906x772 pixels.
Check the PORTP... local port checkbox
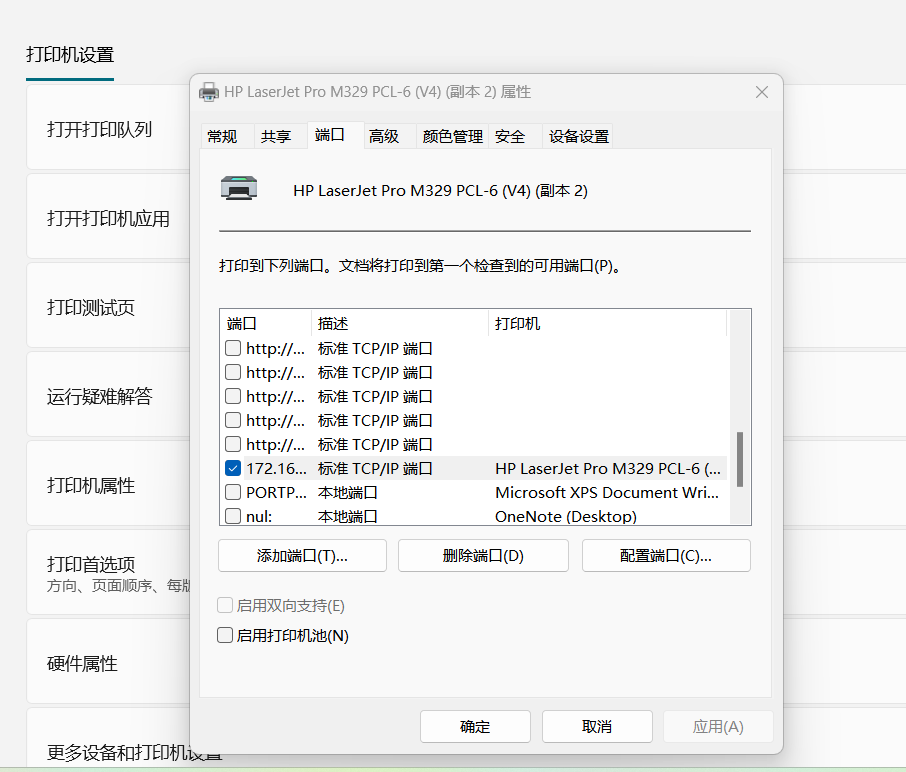point(232,492)
